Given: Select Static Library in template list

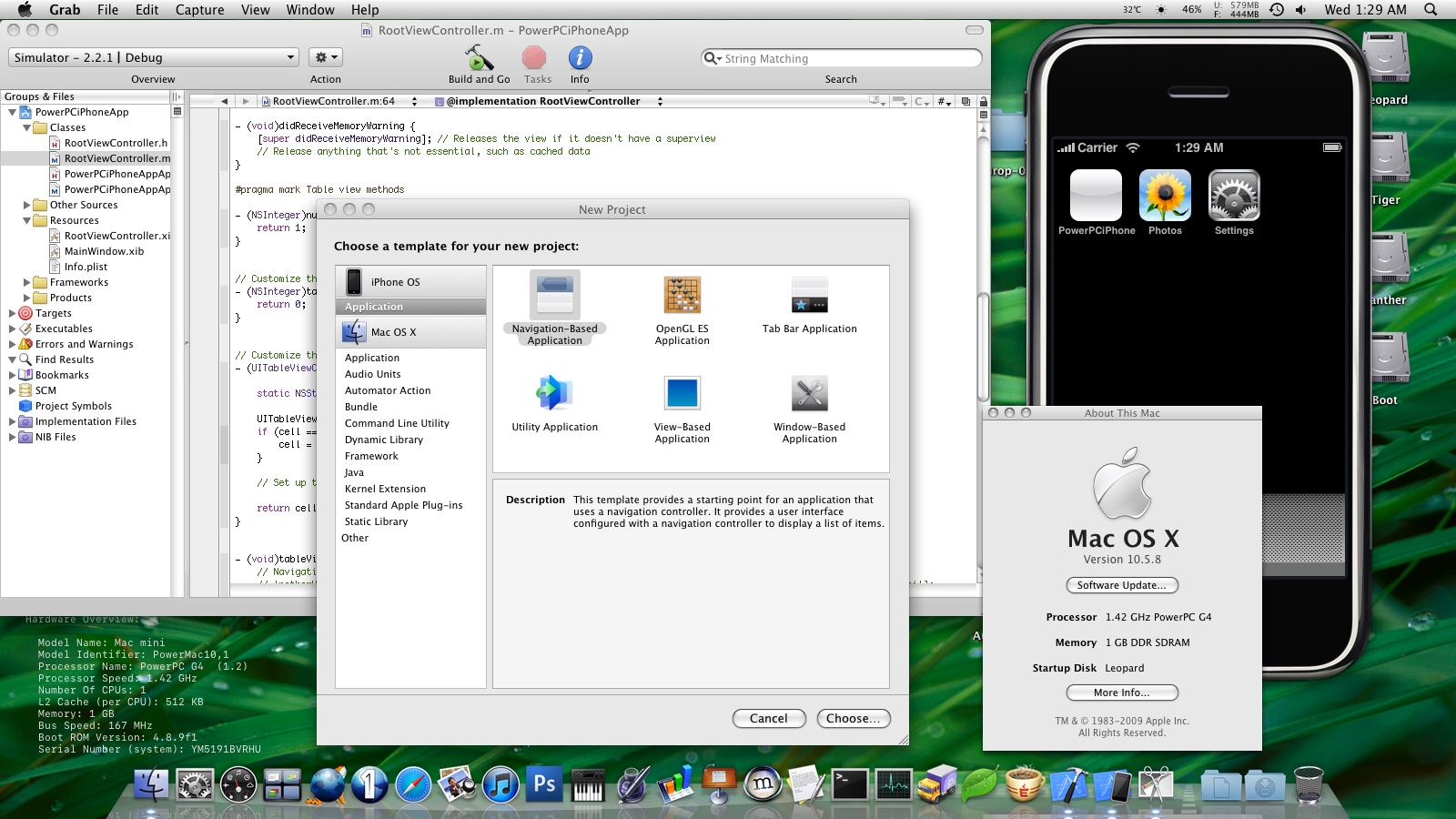Looking at the screenshot, I should 376,521.
